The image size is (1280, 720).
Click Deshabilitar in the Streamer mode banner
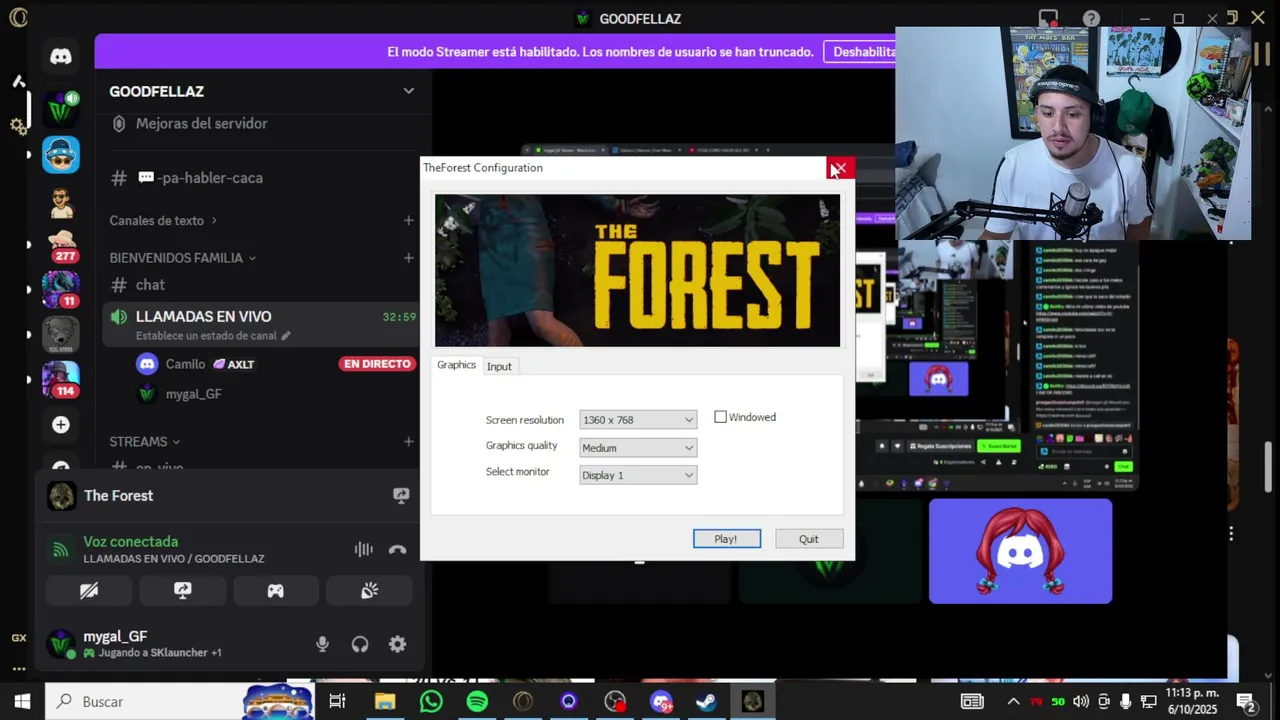pyautogui.click(x=860, y=52)
